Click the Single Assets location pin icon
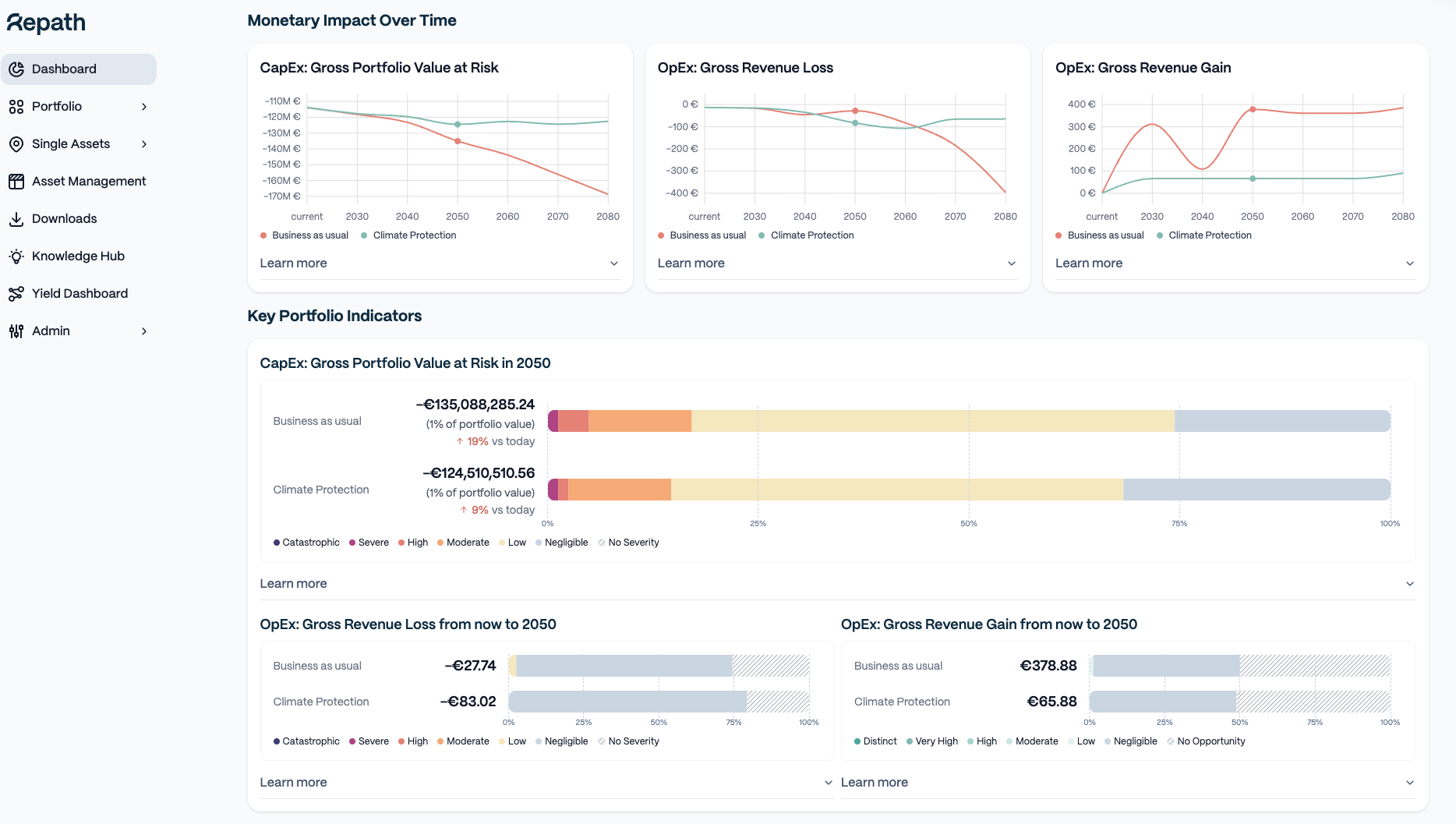The width and height of the screenshot is (1456, 824). coord(16,144)
